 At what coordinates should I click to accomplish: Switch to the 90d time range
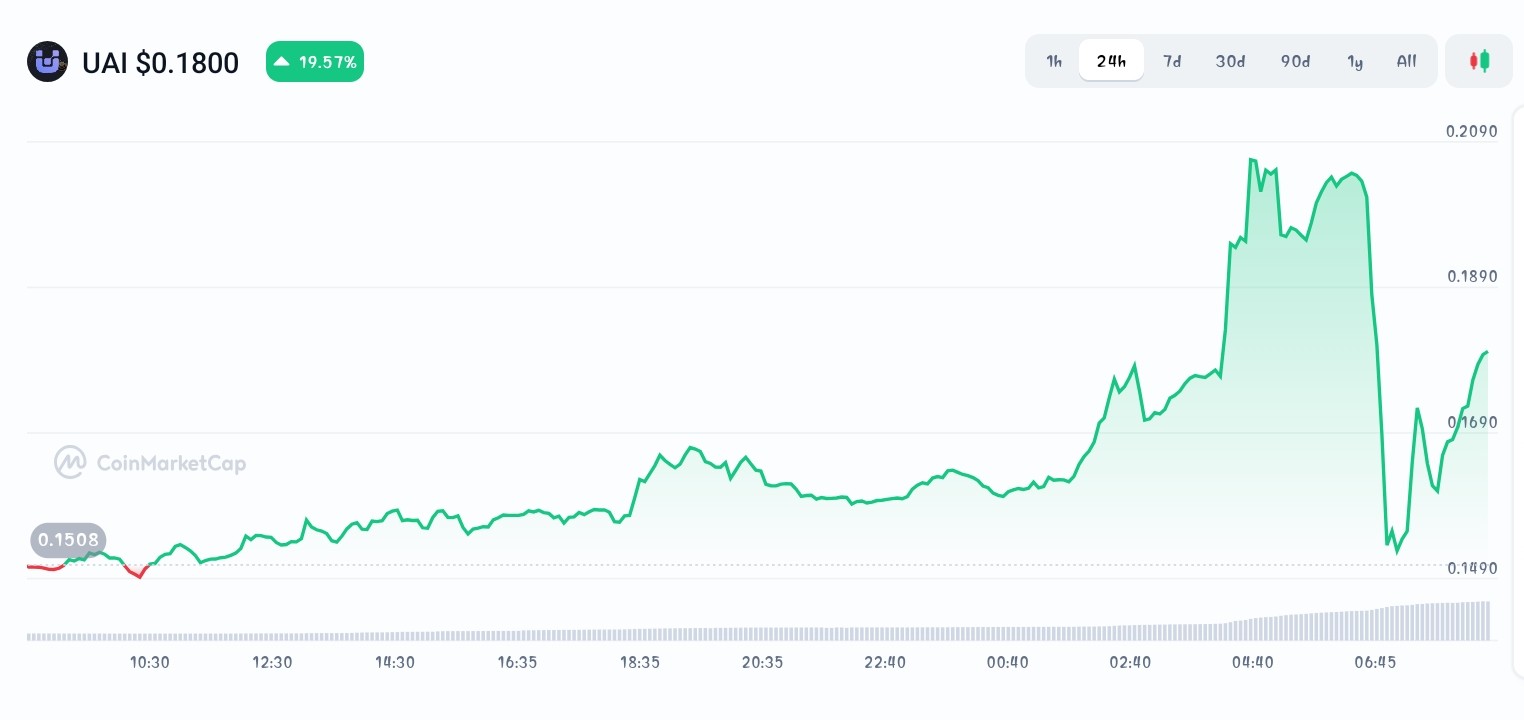click(x=1295, y=61)
